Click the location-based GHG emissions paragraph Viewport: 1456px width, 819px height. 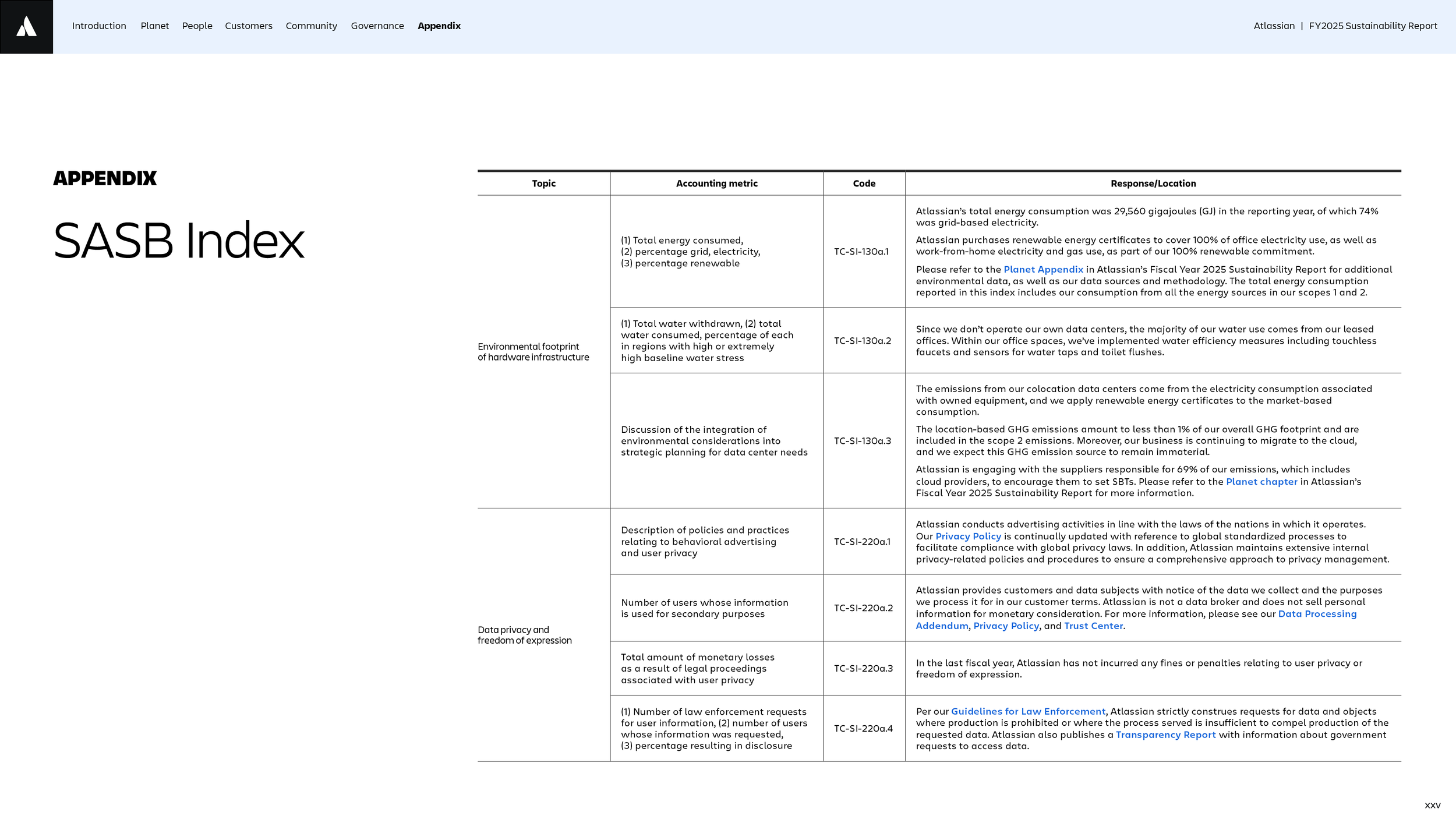tap(1137, 440)
